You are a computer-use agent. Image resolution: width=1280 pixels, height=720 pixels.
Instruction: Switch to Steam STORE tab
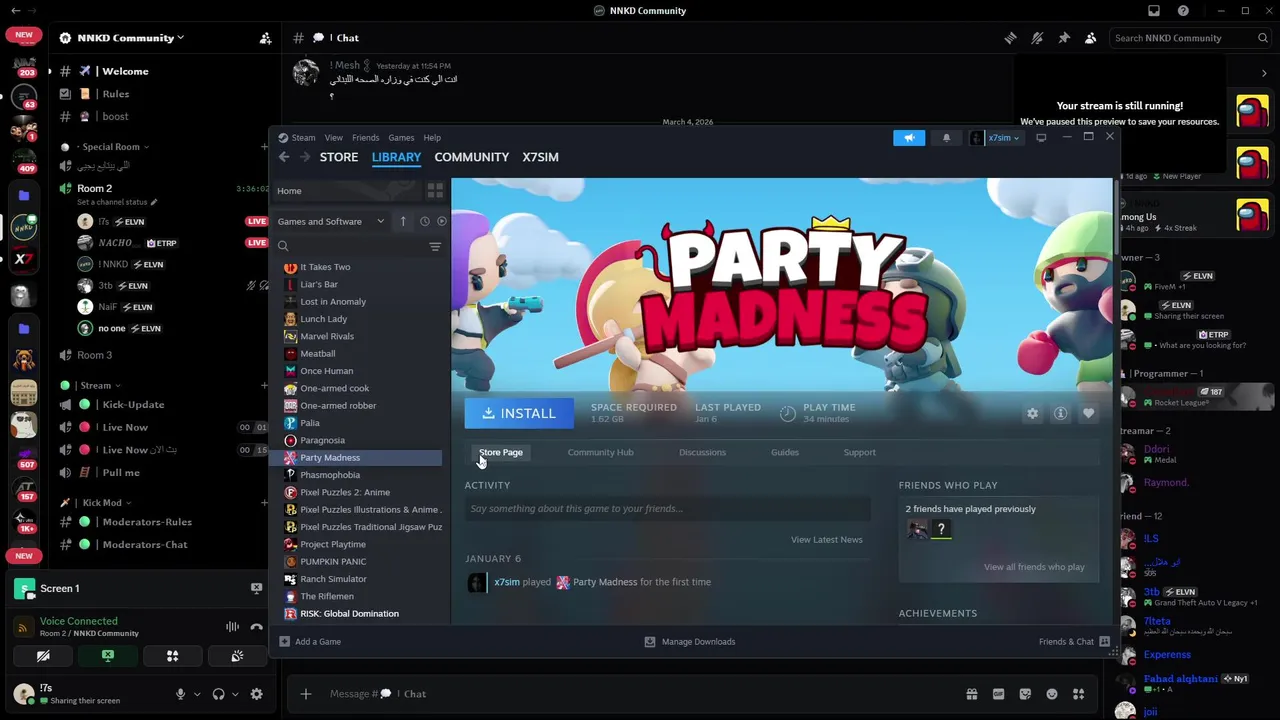click(x=339, y=157)
